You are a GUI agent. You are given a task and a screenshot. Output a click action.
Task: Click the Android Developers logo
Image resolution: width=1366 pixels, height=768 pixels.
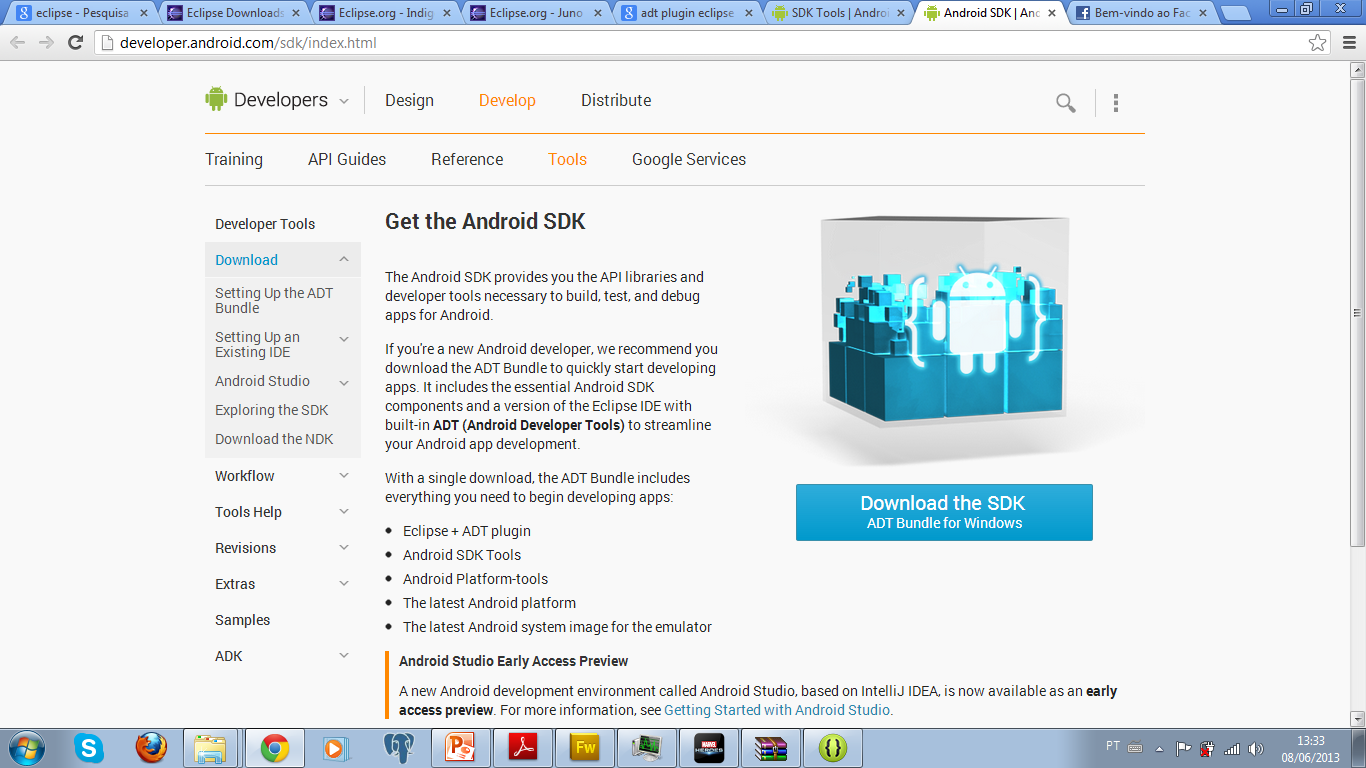pos(266,100)
